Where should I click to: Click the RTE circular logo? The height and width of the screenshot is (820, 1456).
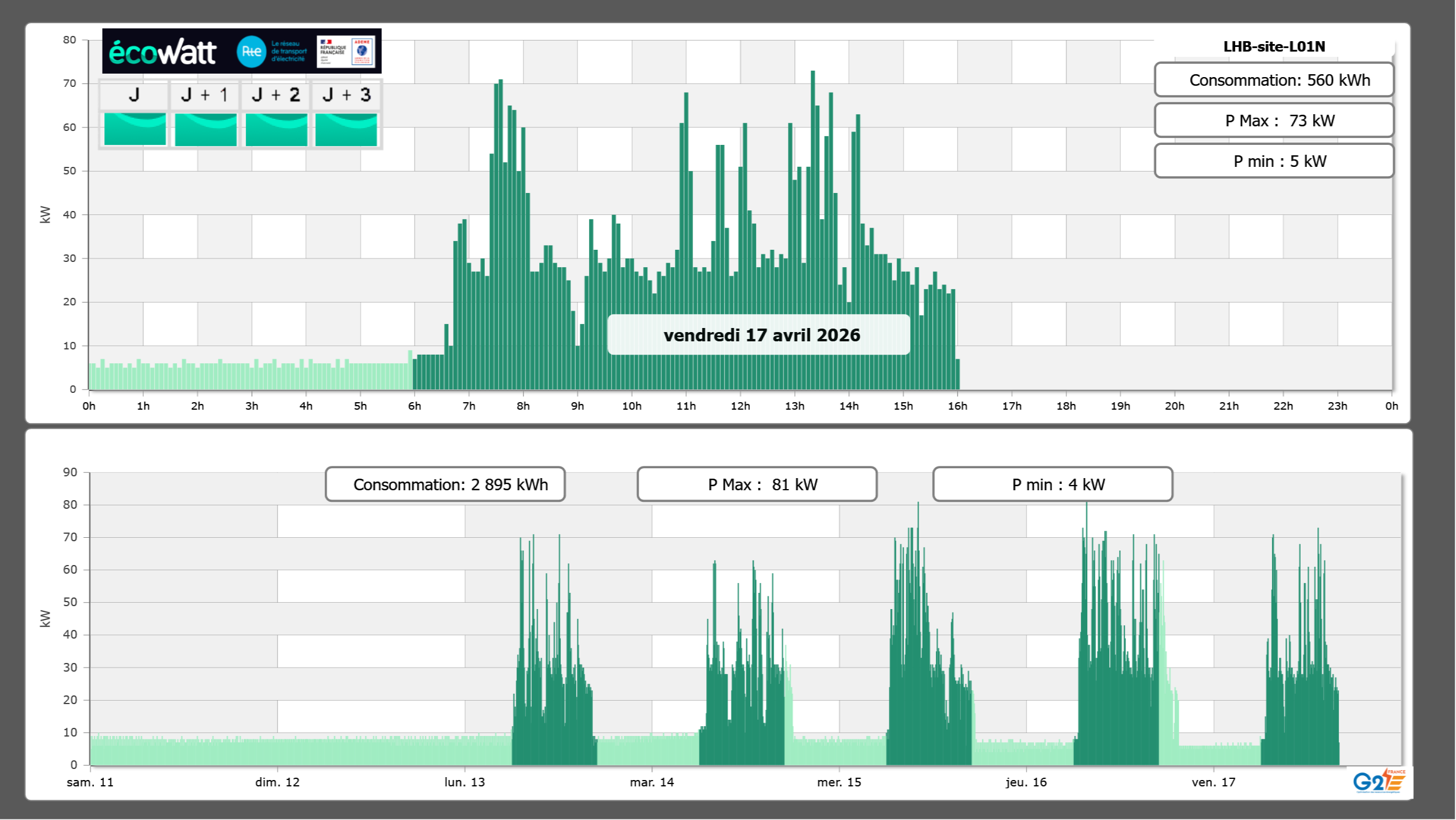(251, 52)
